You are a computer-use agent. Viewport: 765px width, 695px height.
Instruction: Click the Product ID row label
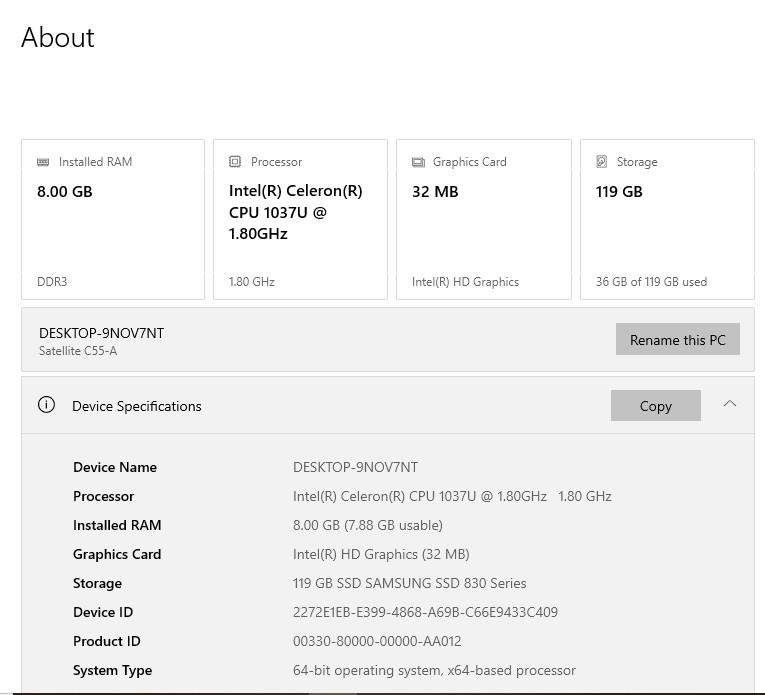(107, 641)
